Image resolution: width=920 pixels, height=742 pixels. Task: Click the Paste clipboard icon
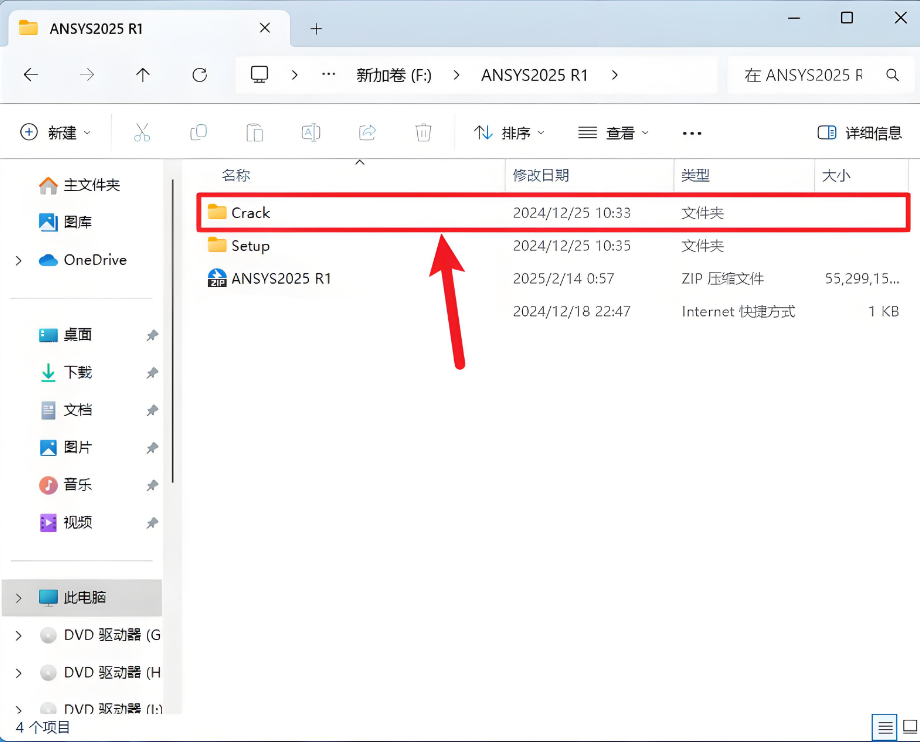coord(255,133)
